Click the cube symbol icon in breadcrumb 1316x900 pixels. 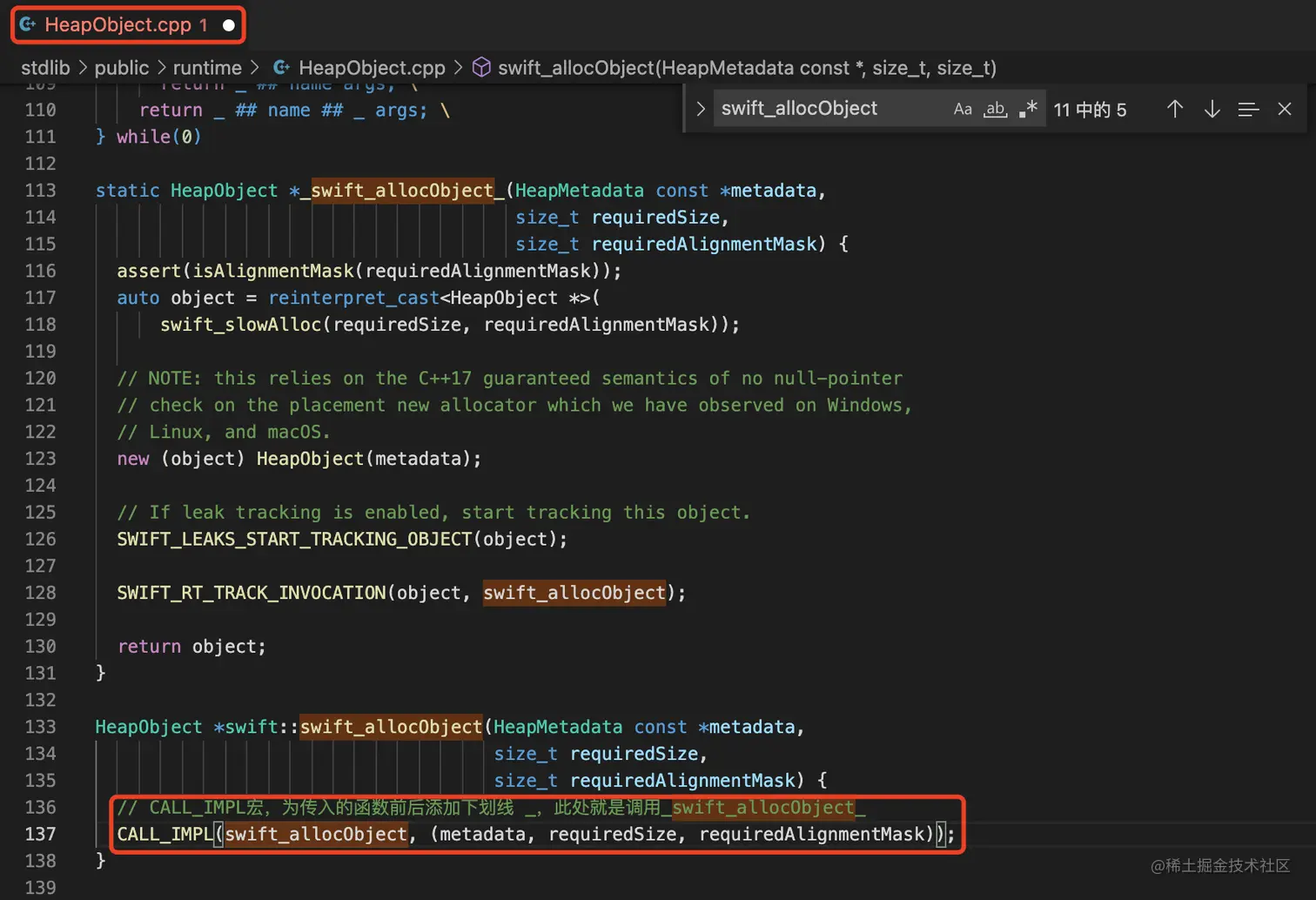click(x=481, y=67)
